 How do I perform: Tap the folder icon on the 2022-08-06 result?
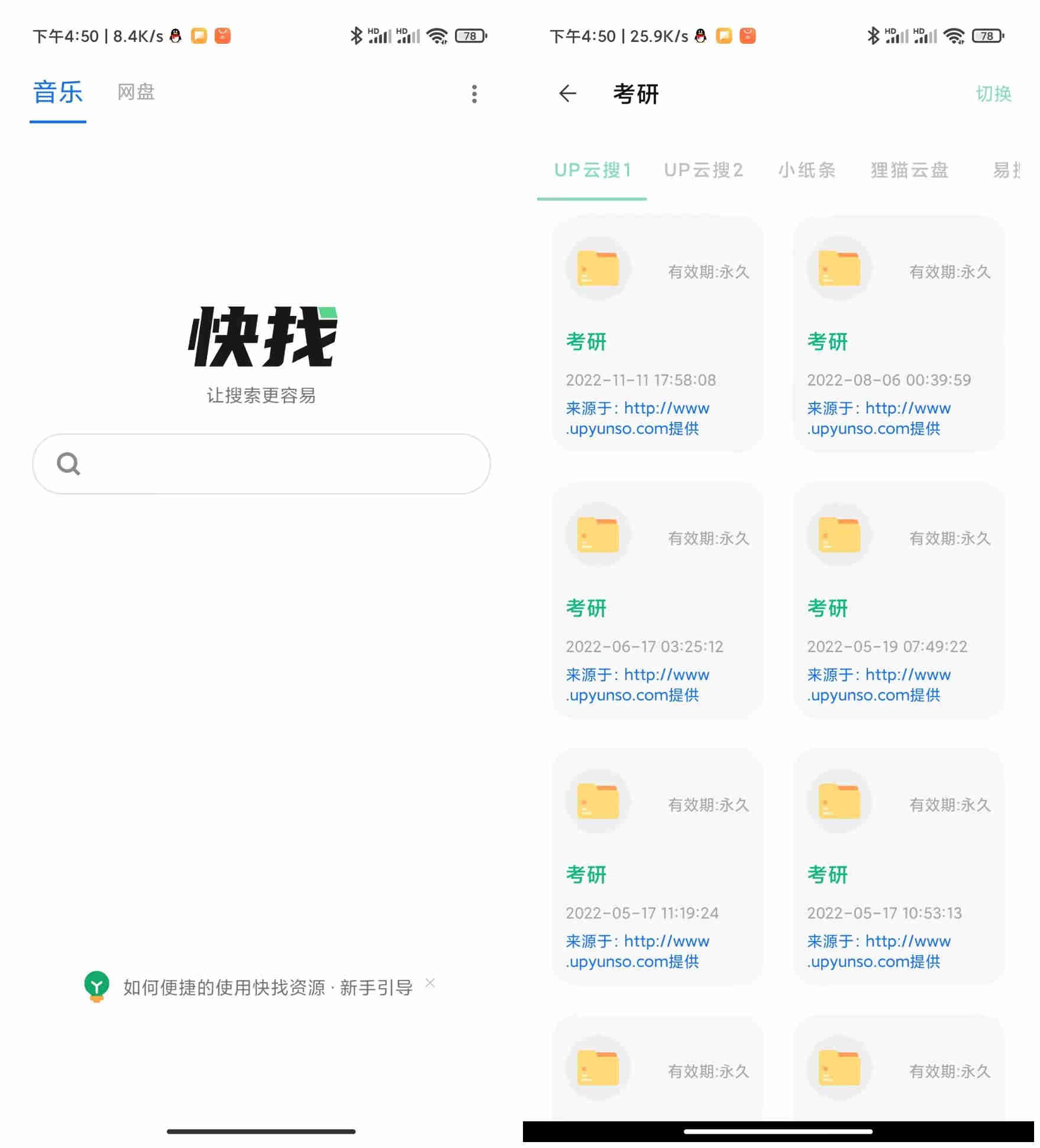pos(839,268)
